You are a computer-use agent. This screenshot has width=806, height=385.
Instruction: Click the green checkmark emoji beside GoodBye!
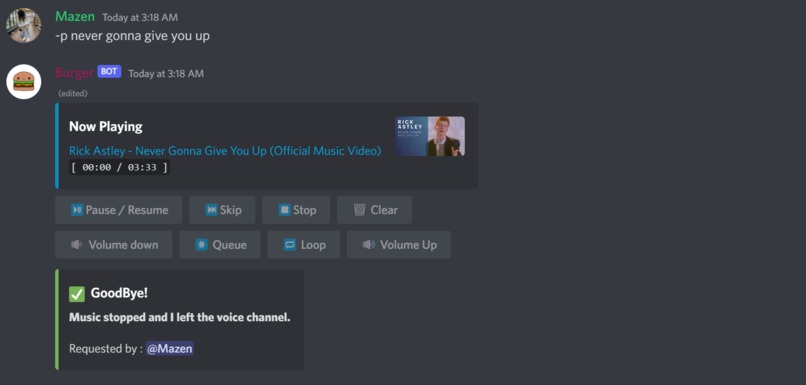pyautogui.click(x=77, y=294)
